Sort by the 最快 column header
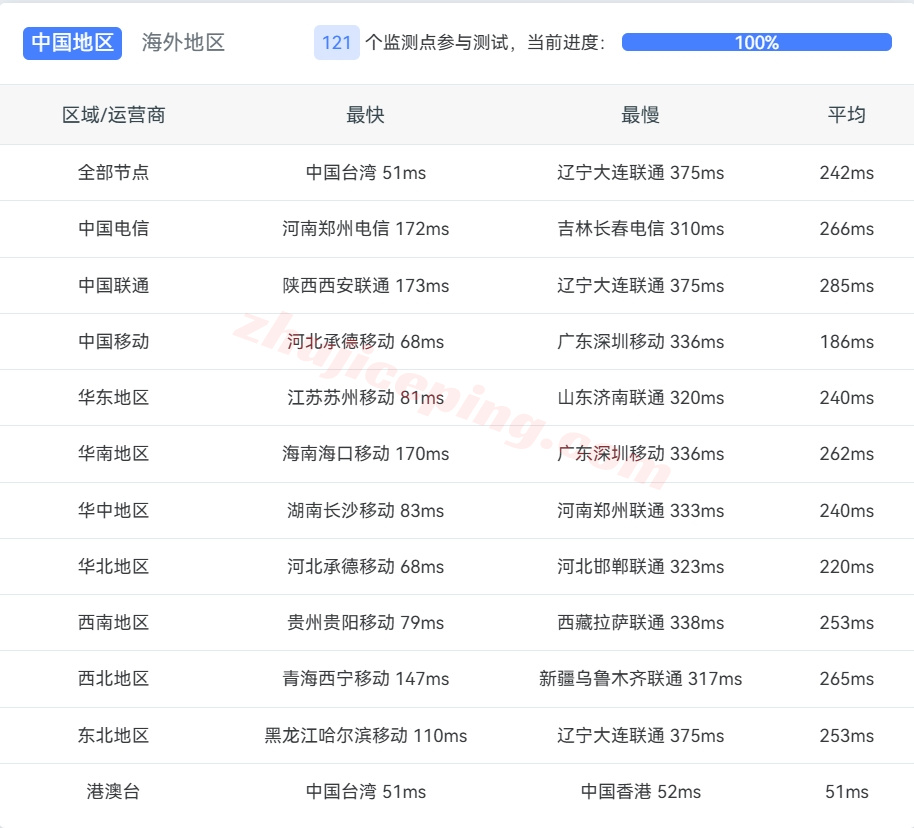The height and width of the screenshot is (828, 914). (x=365, y=115)
